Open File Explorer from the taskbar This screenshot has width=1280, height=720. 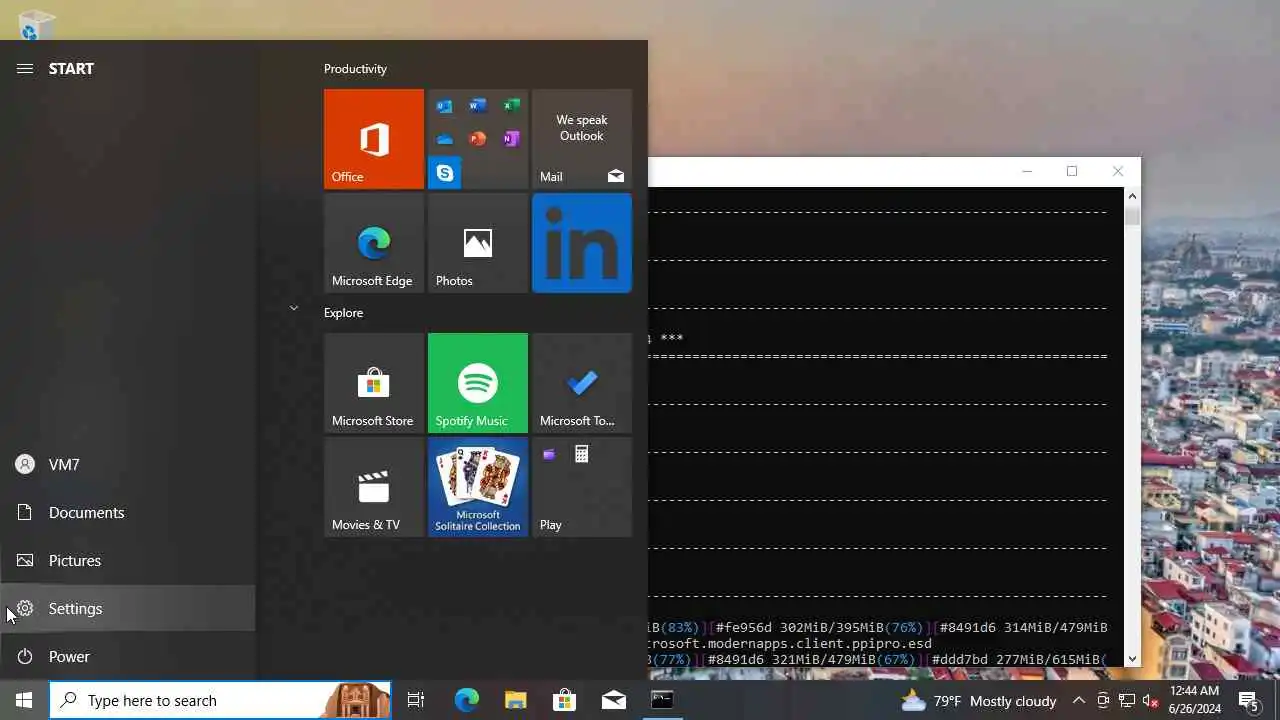[516, 700]
